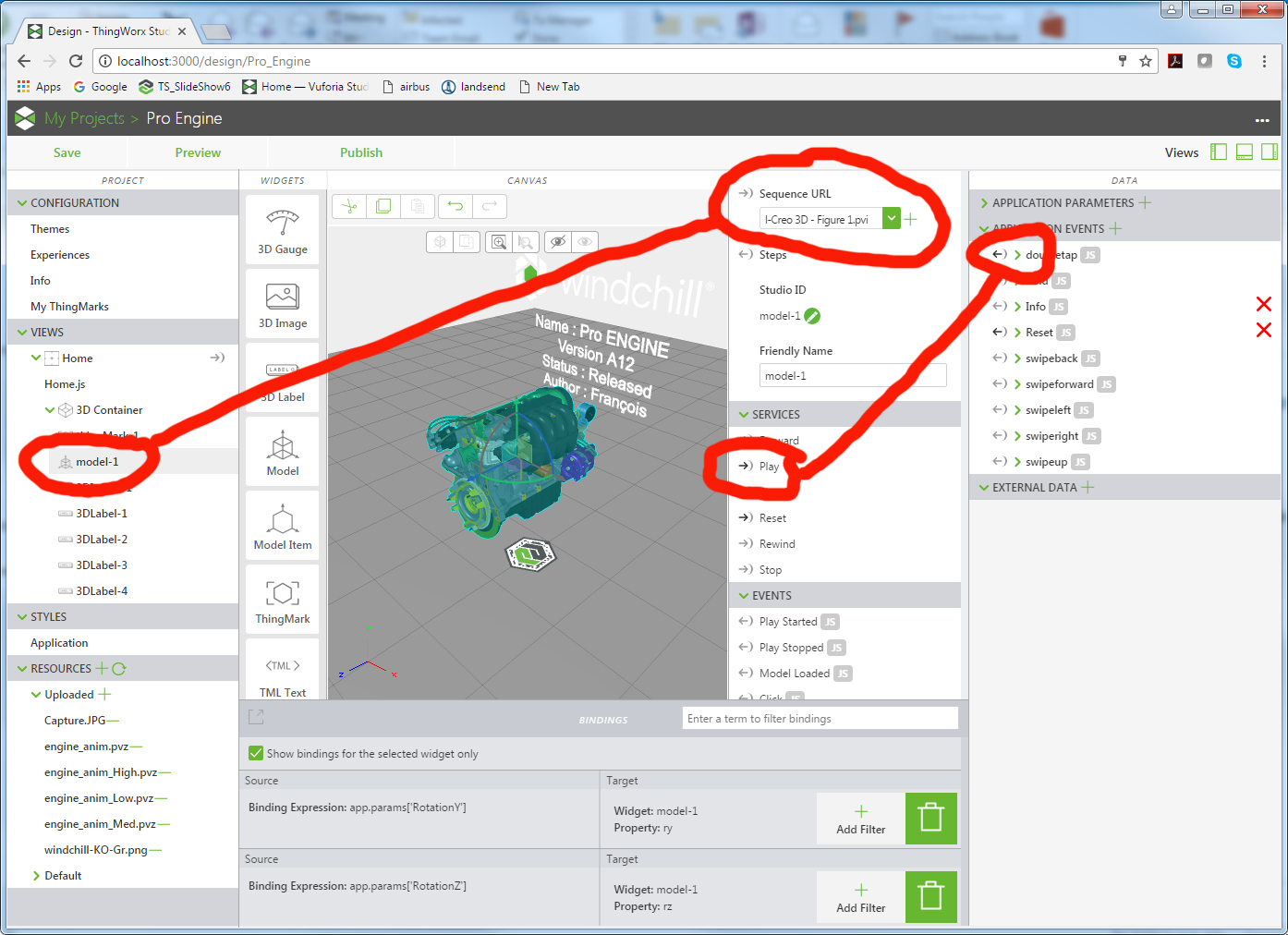Add Filter to the ry binding

[x=861, y=819]
